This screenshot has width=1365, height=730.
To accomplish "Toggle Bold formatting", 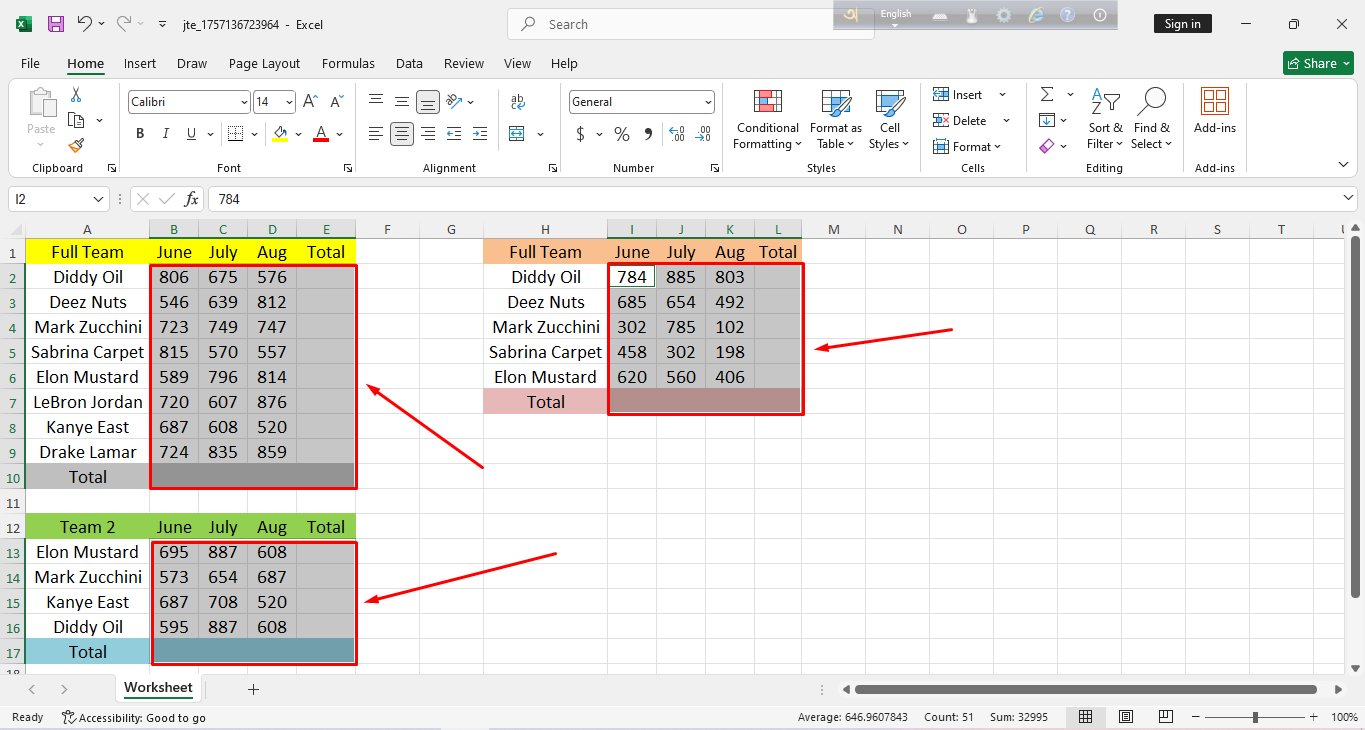I will 140,134.
